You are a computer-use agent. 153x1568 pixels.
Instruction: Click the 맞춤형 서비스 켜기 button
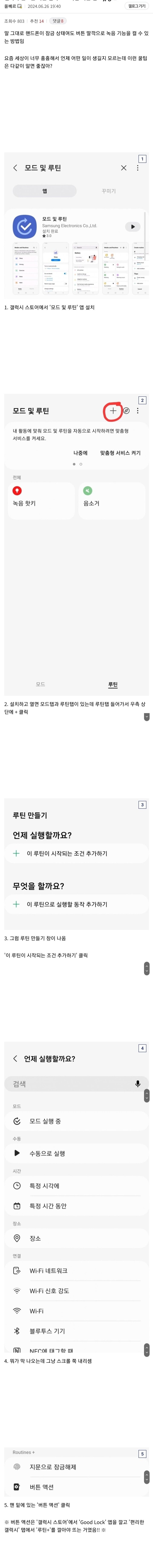pyautogui.click(x=120, y=453)
